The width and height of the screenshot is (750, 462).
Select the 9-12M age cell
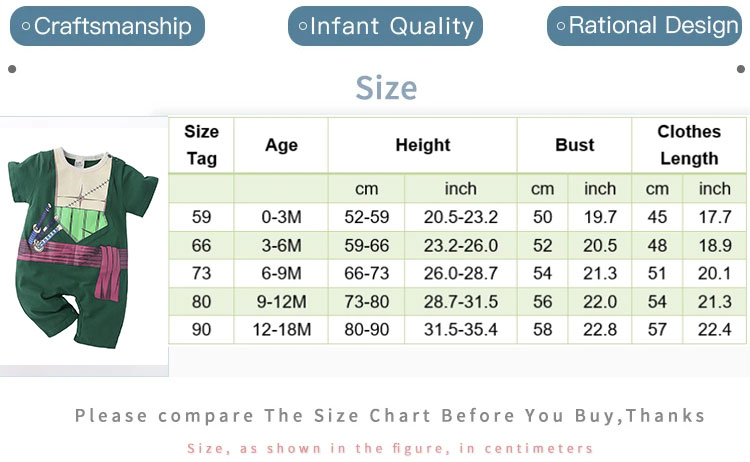tap(281, 301)
